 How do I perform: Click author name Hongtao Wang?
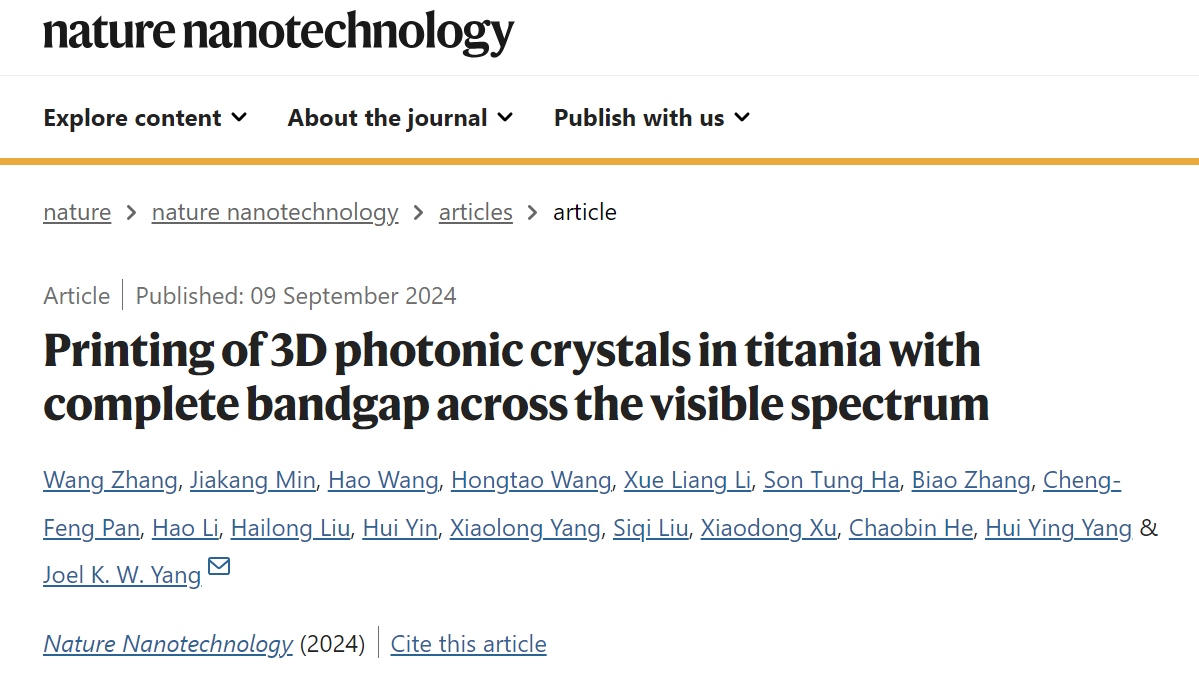(x=531, y=480)
